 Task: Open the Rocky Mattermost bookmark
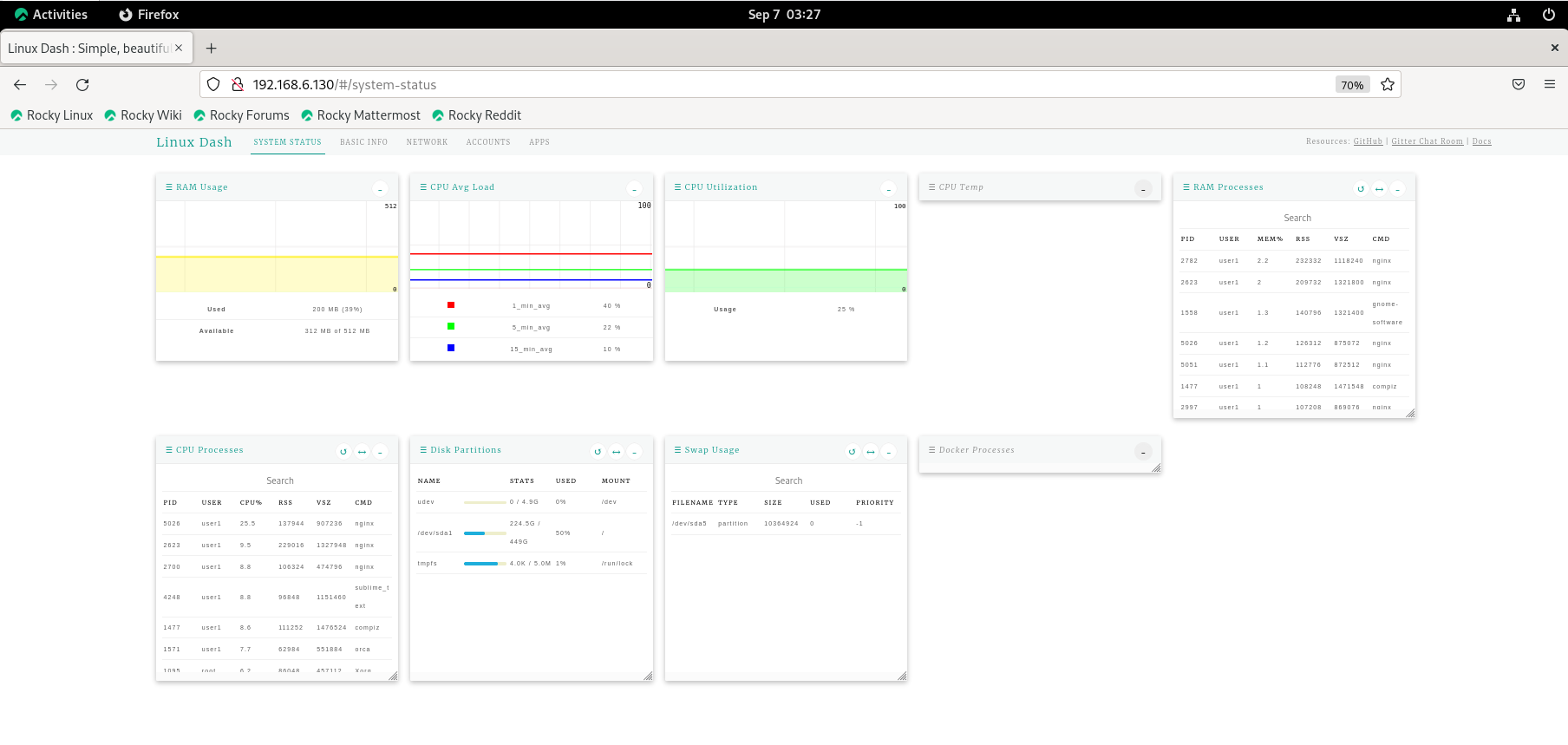pyautogui.click(x=361, y=115)
